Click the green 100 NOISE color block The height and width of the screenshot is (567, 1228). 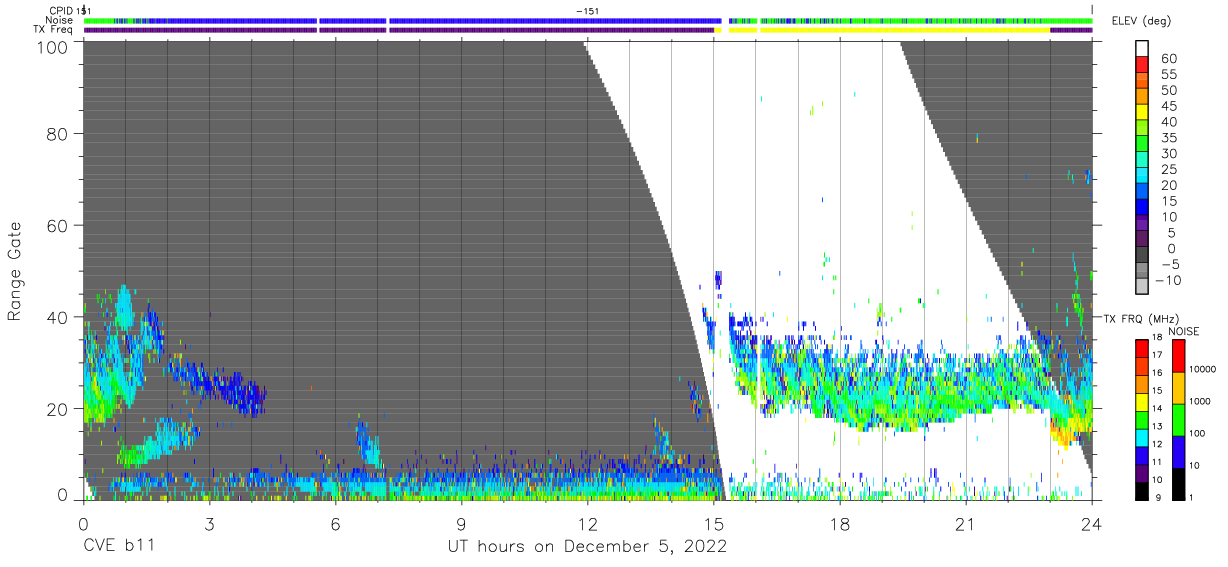click(x=1177, y=420)
